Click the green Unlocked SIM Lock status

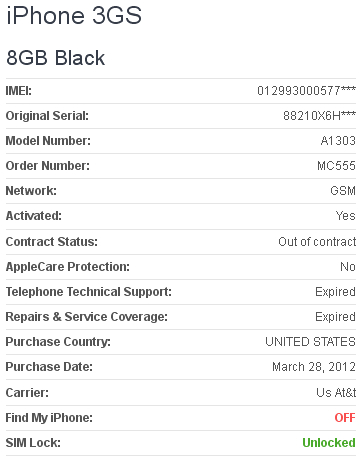329,443
